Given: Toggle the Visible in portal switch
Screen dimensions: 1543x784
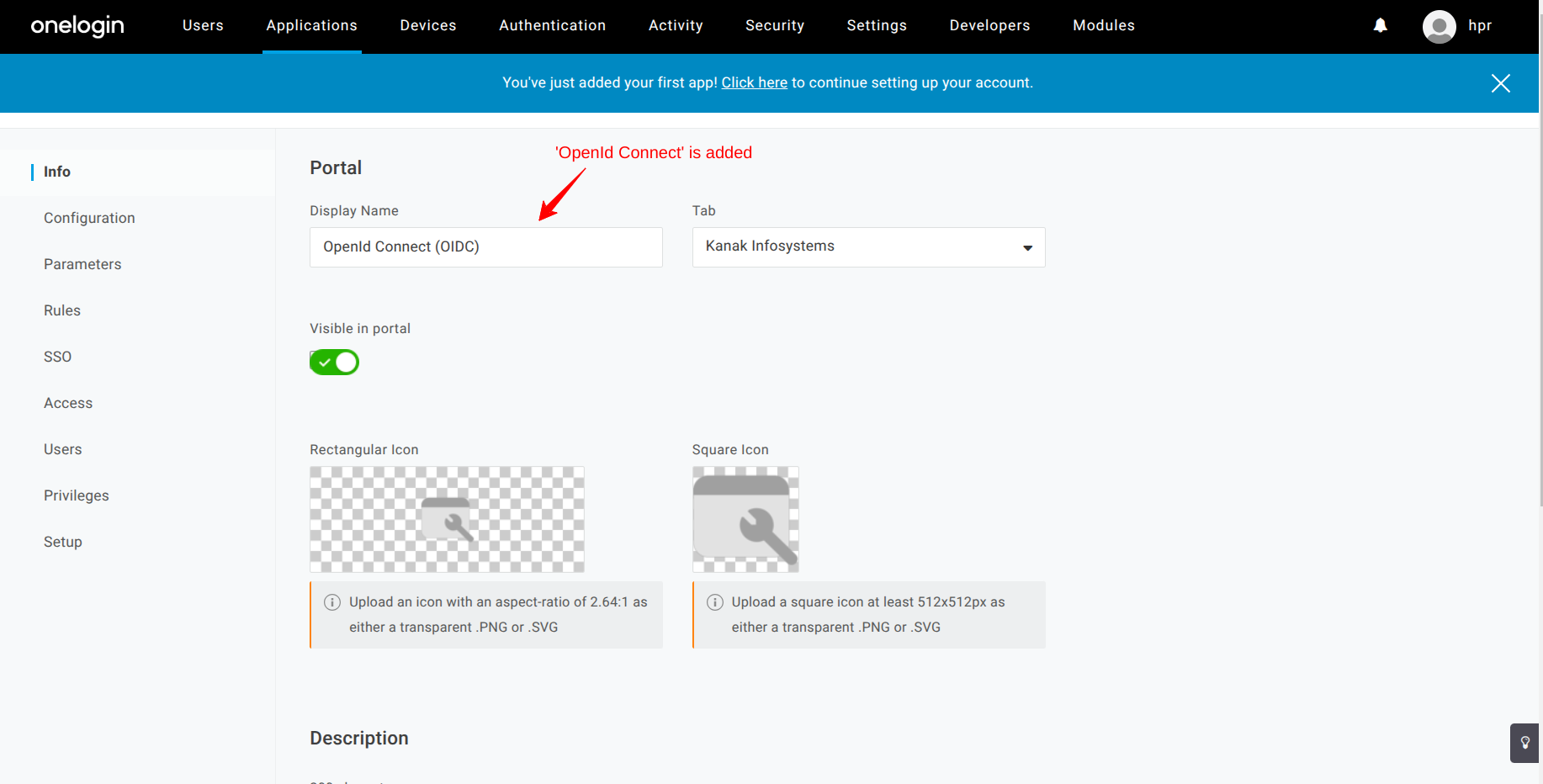Looking at the screenshot, I should pos(334,363).
